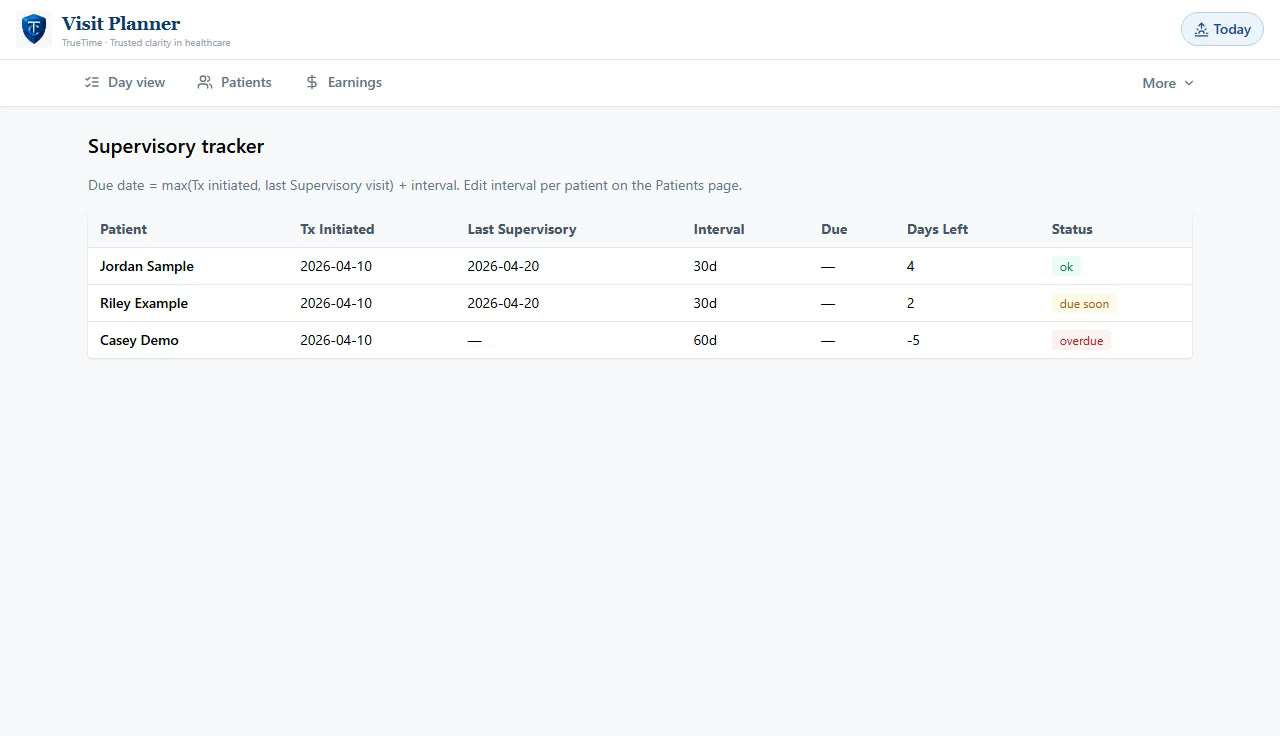Select patient Riley Example
The height and width of the screenshot is (736, 1280).
[144, 303]
